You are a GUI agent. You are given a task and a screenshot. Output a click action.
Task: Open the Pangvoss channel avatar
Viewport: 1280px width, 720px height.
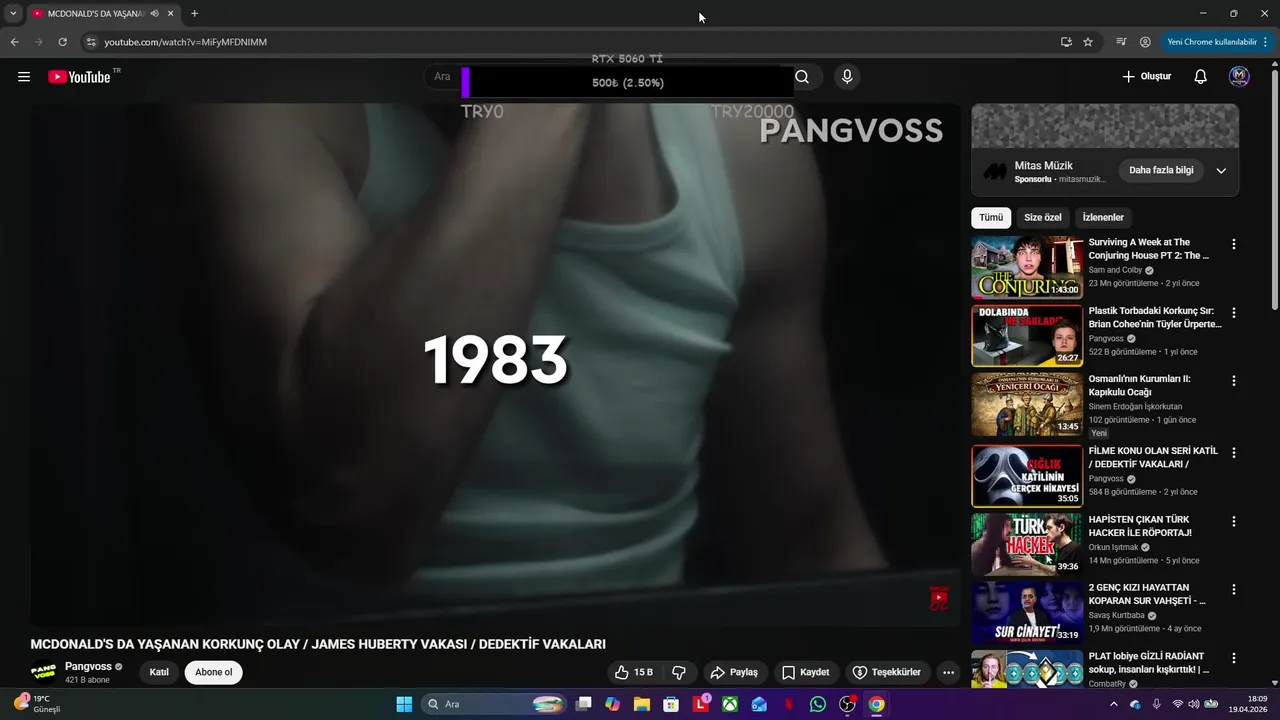click(x=43, y=672)
